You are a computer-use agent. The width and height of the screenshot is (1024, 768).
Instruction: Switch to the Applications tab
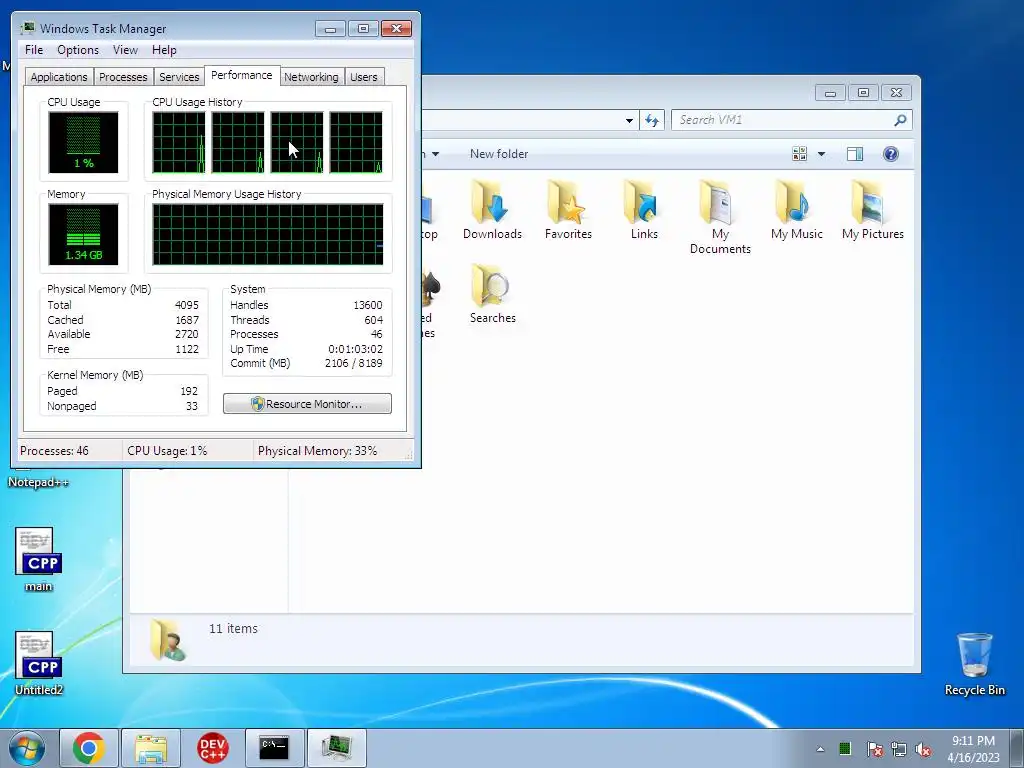59,77
